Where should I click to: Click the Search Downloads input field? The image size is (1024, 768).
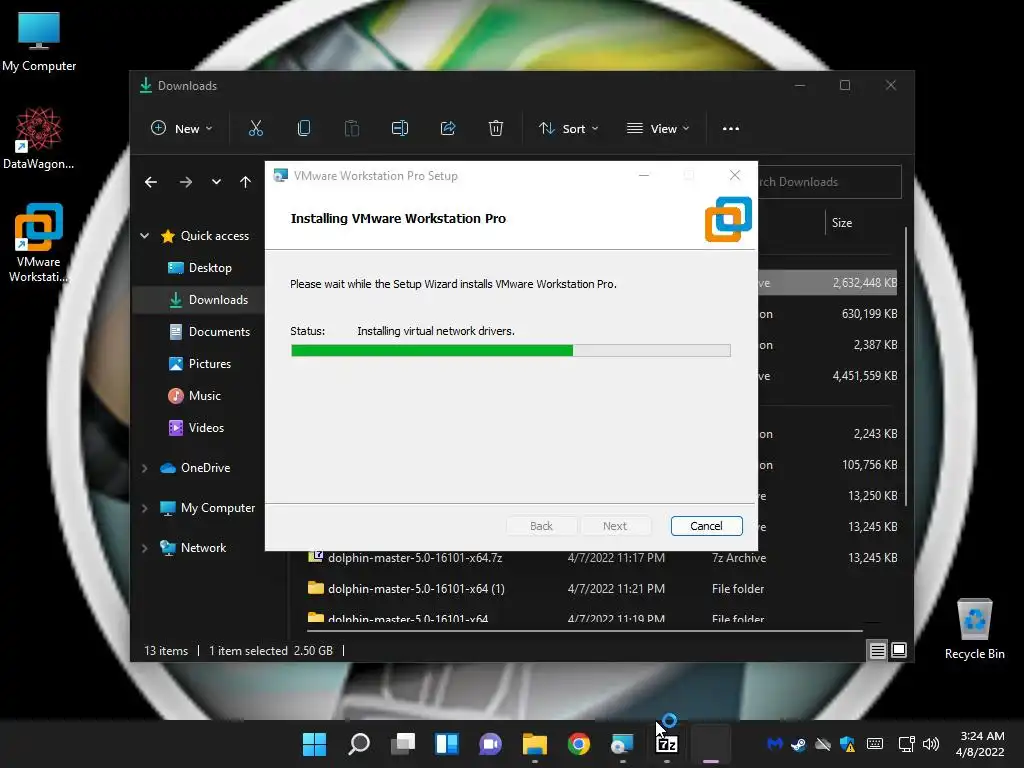click(829, 182)
